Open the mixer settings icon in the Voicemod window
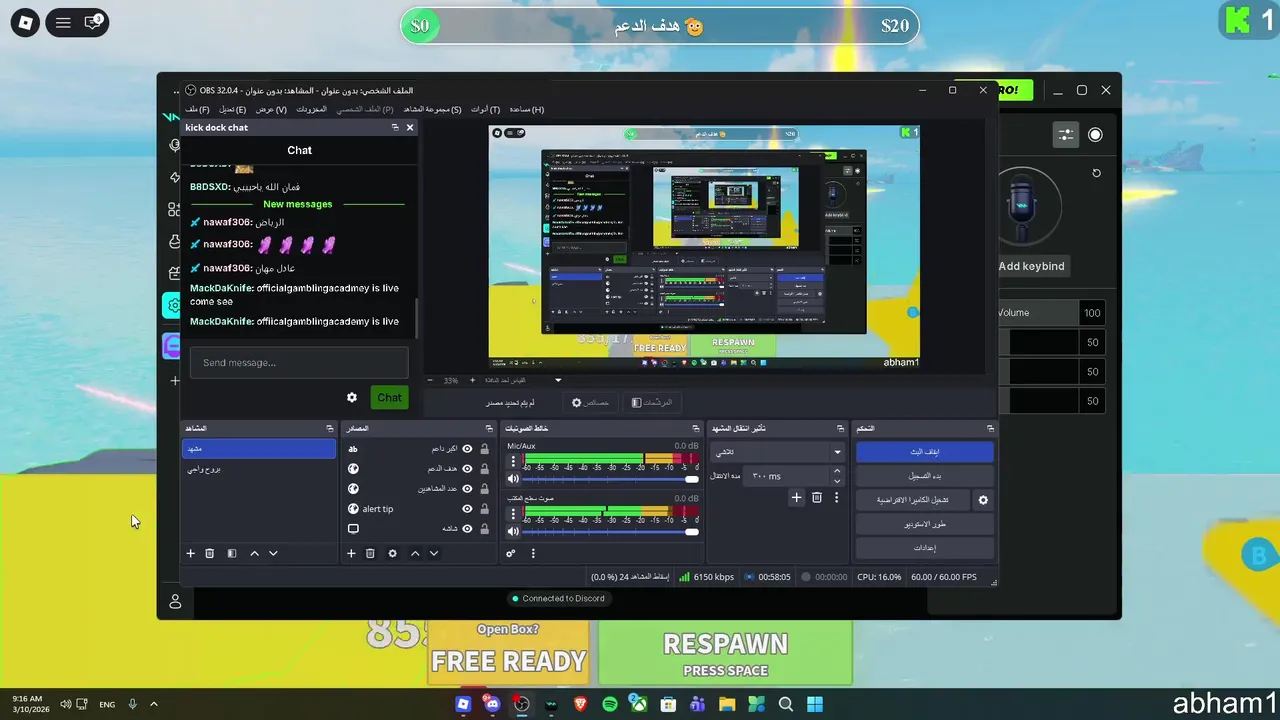 1066,135
